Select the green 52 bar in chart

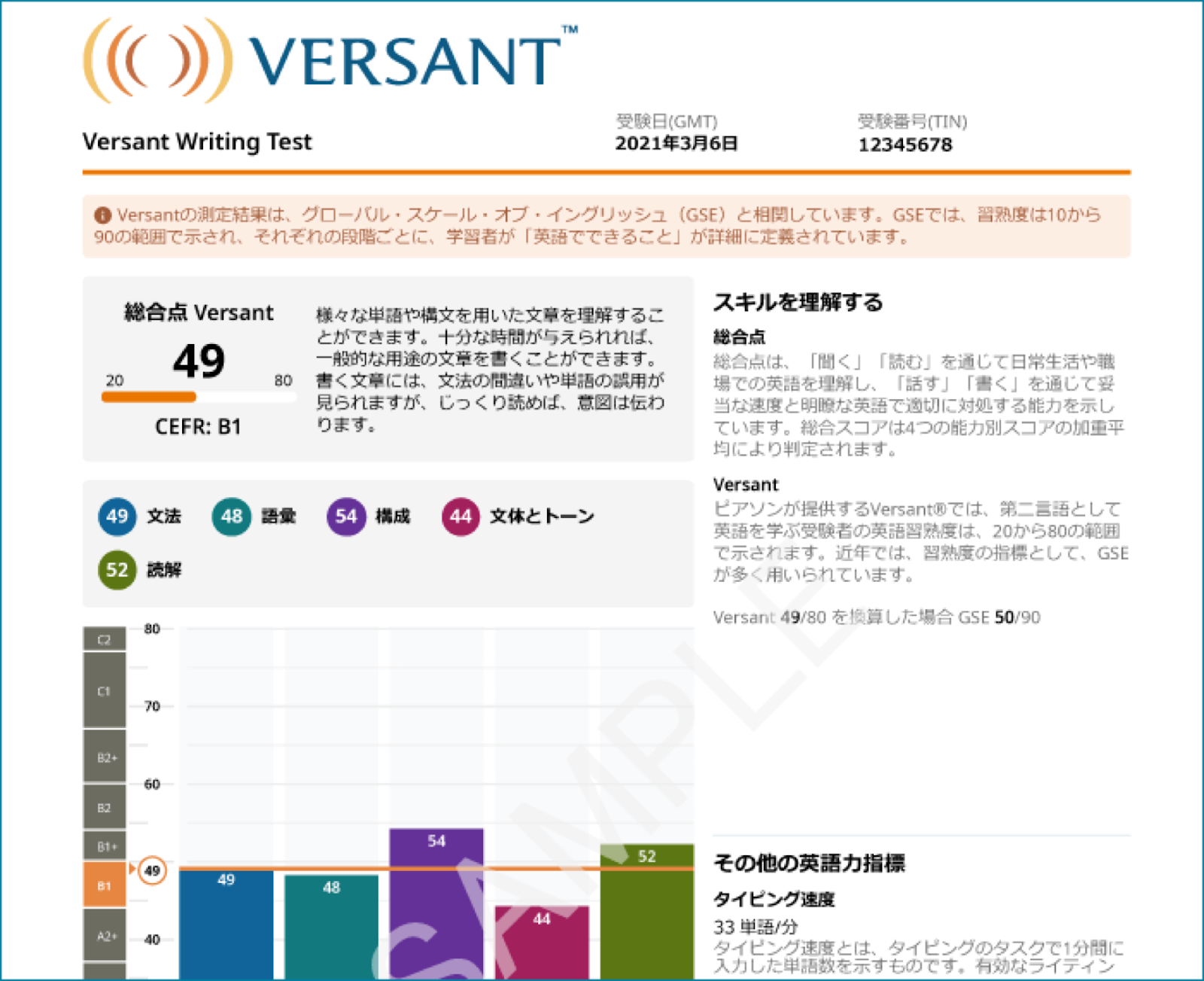pos(647,912)
